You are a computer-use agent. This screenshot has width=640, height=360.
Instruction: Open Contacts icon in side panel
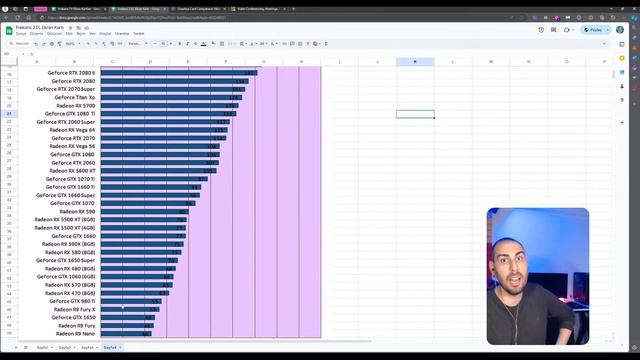[622, 86]
